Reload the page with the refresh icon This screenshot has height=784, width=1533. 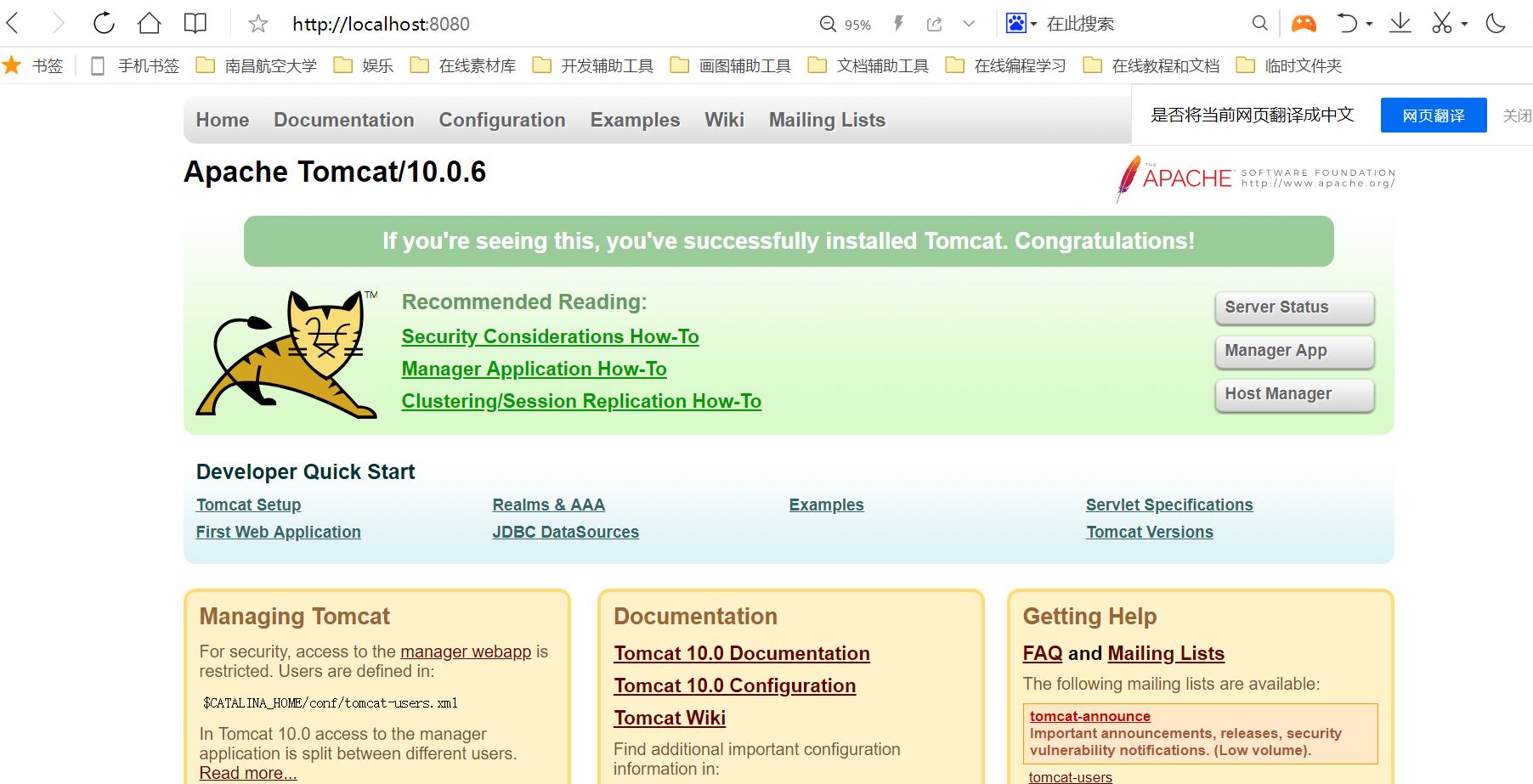click(x=104, y=23)
